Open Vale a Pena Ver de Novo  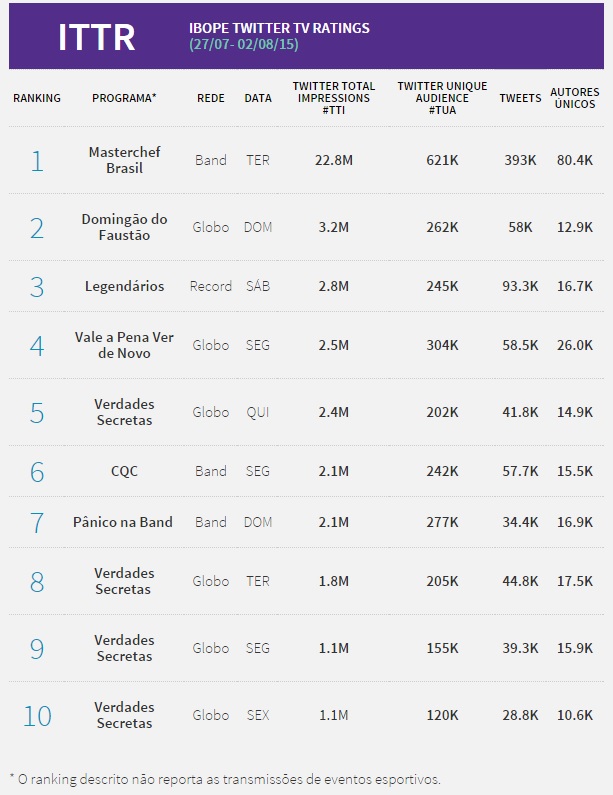coord(124,345)
